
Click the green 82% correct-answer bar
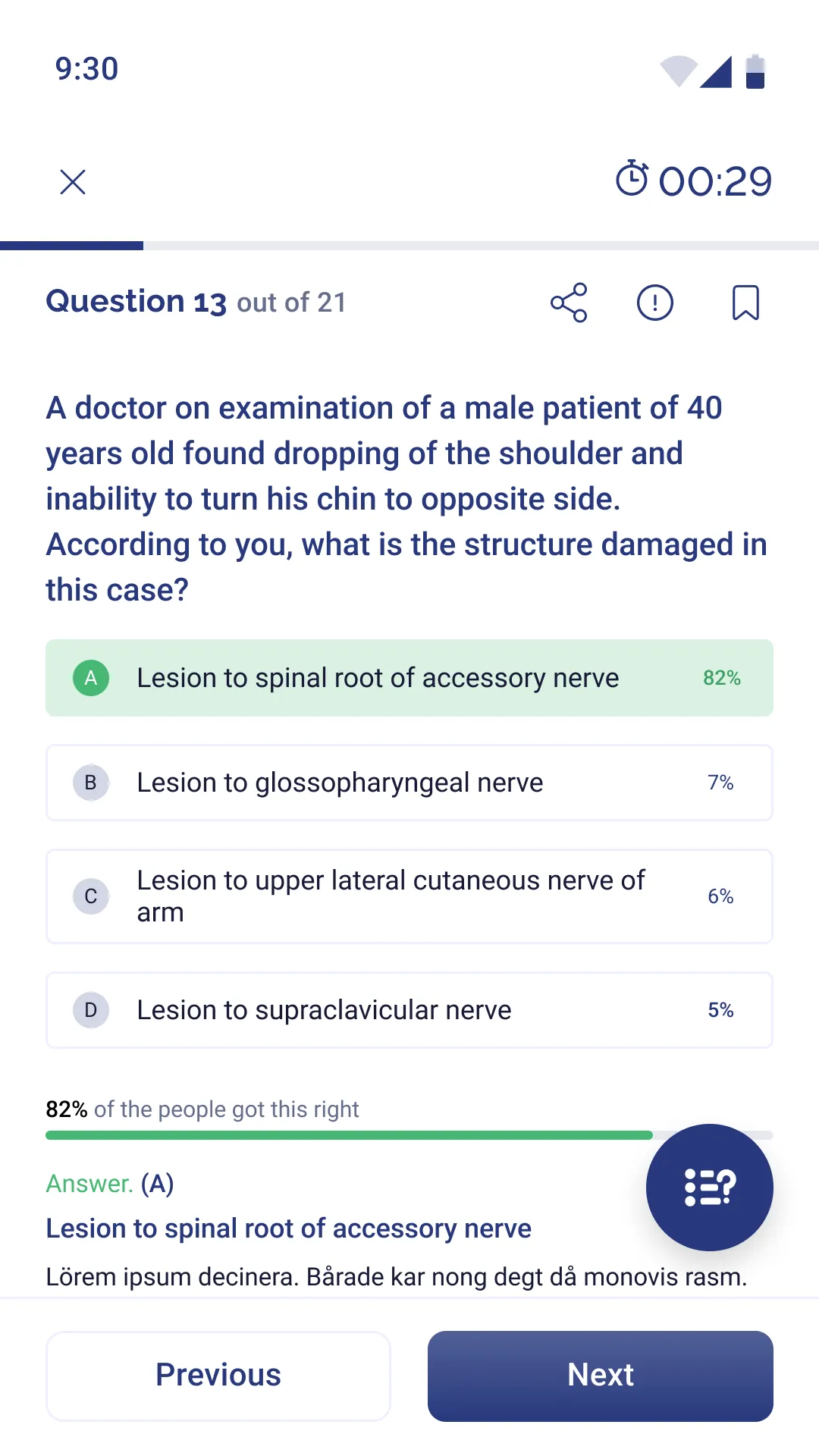tap(349, 1135)
